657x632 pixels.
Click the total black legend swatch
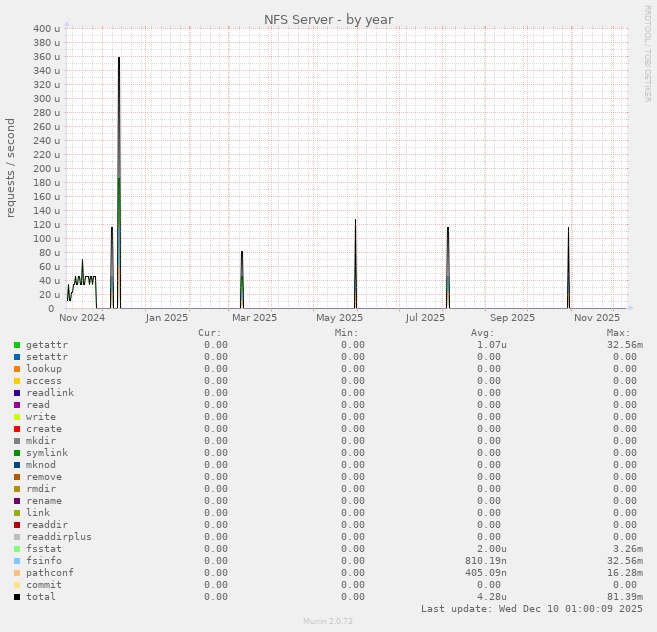coord(17,597)
